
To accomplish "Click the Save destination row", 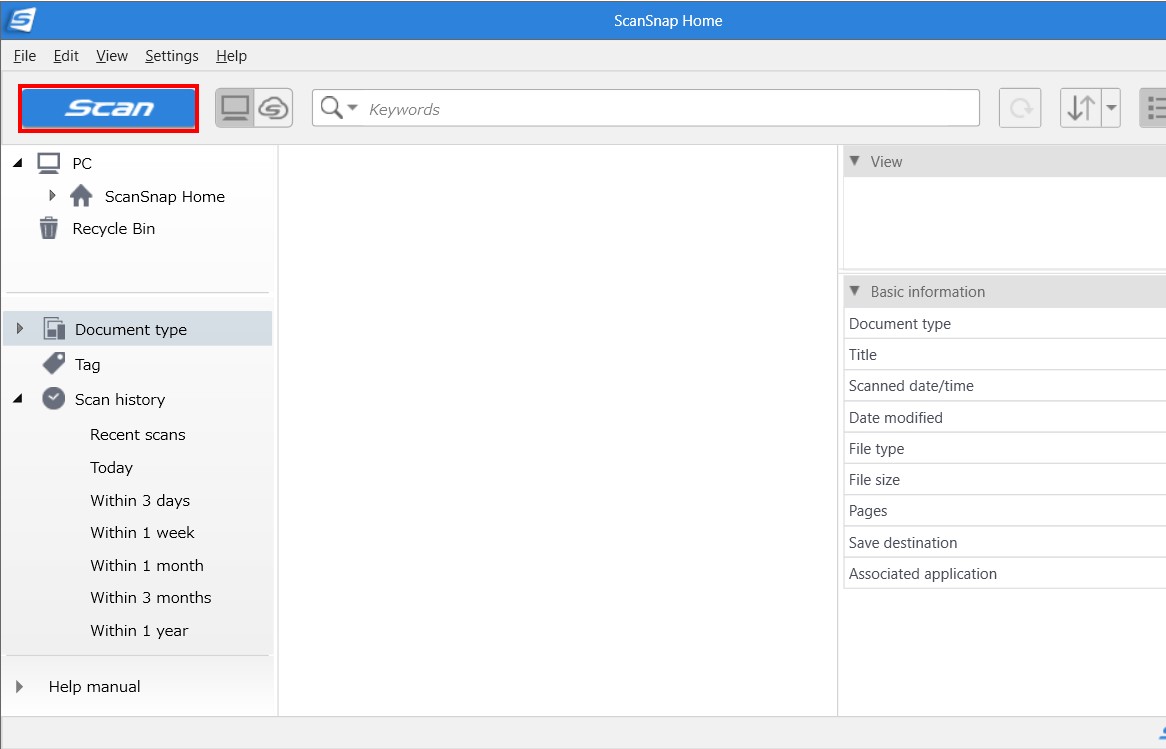I will (x=1005, y=542).
